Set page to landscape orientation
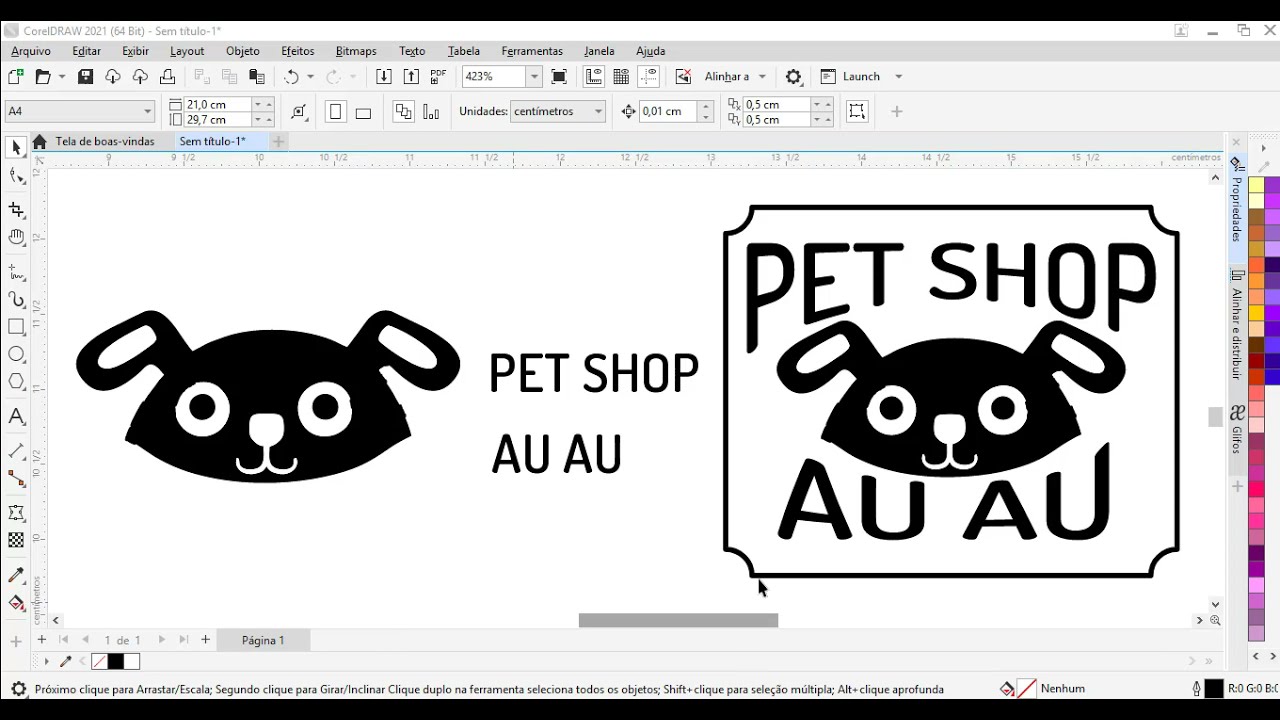Image resolution: width=1280 pixels, height=720 pixels. (x=363, y=112)
